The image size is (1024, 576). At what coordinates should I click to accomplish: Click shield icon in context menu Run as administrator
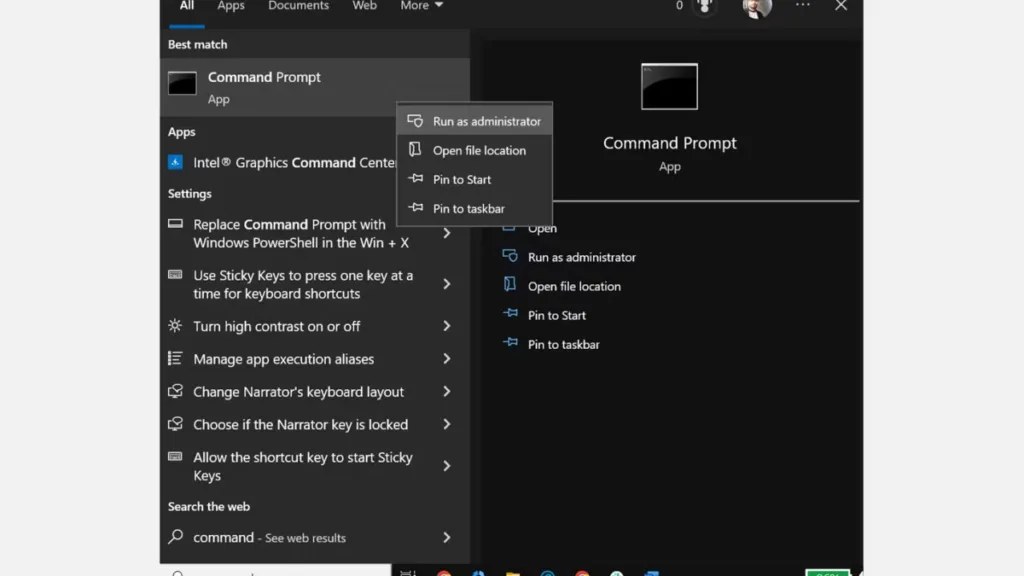click(x=415, y=120)
